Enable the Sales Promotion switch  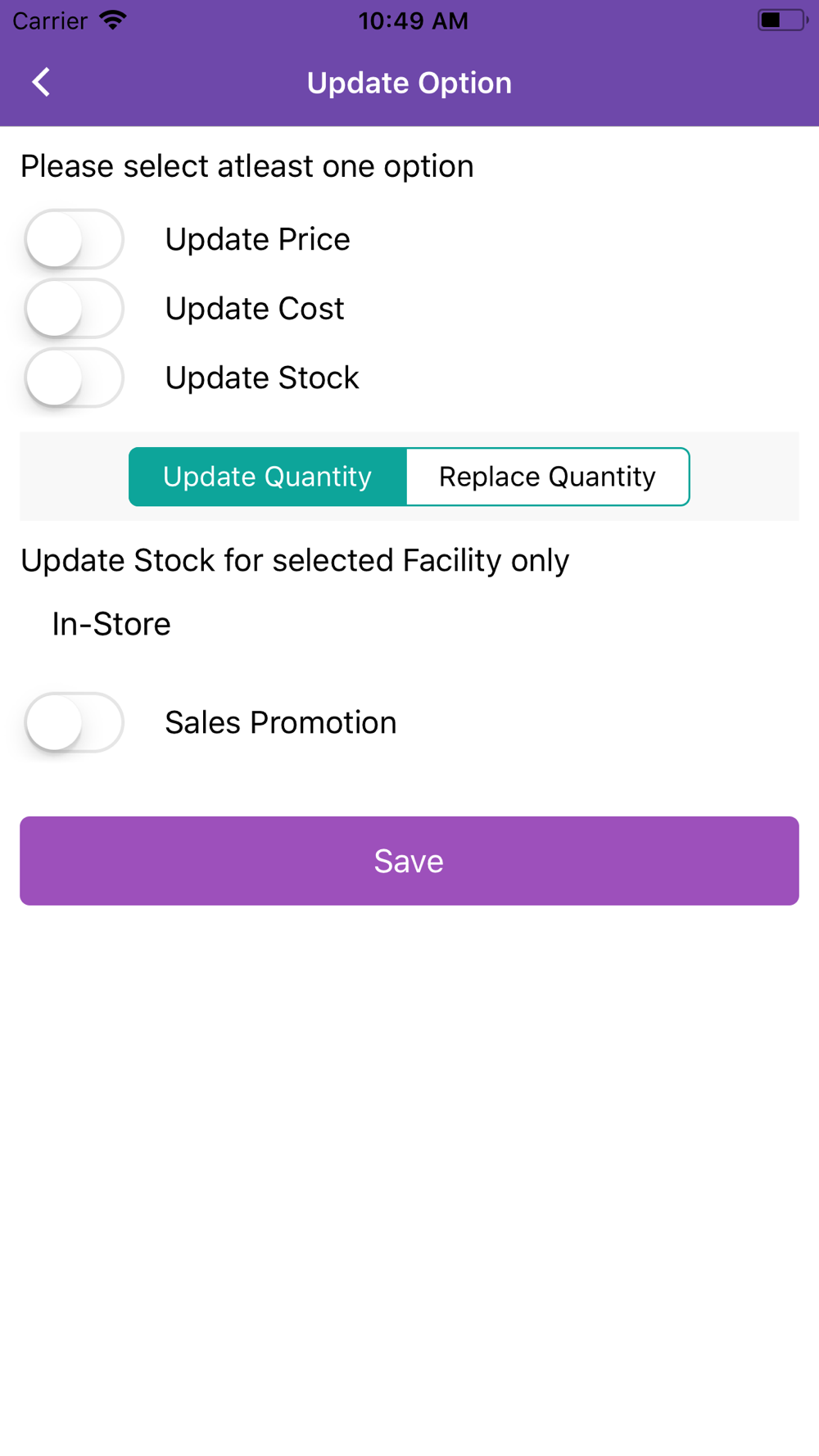pos(74,722)
